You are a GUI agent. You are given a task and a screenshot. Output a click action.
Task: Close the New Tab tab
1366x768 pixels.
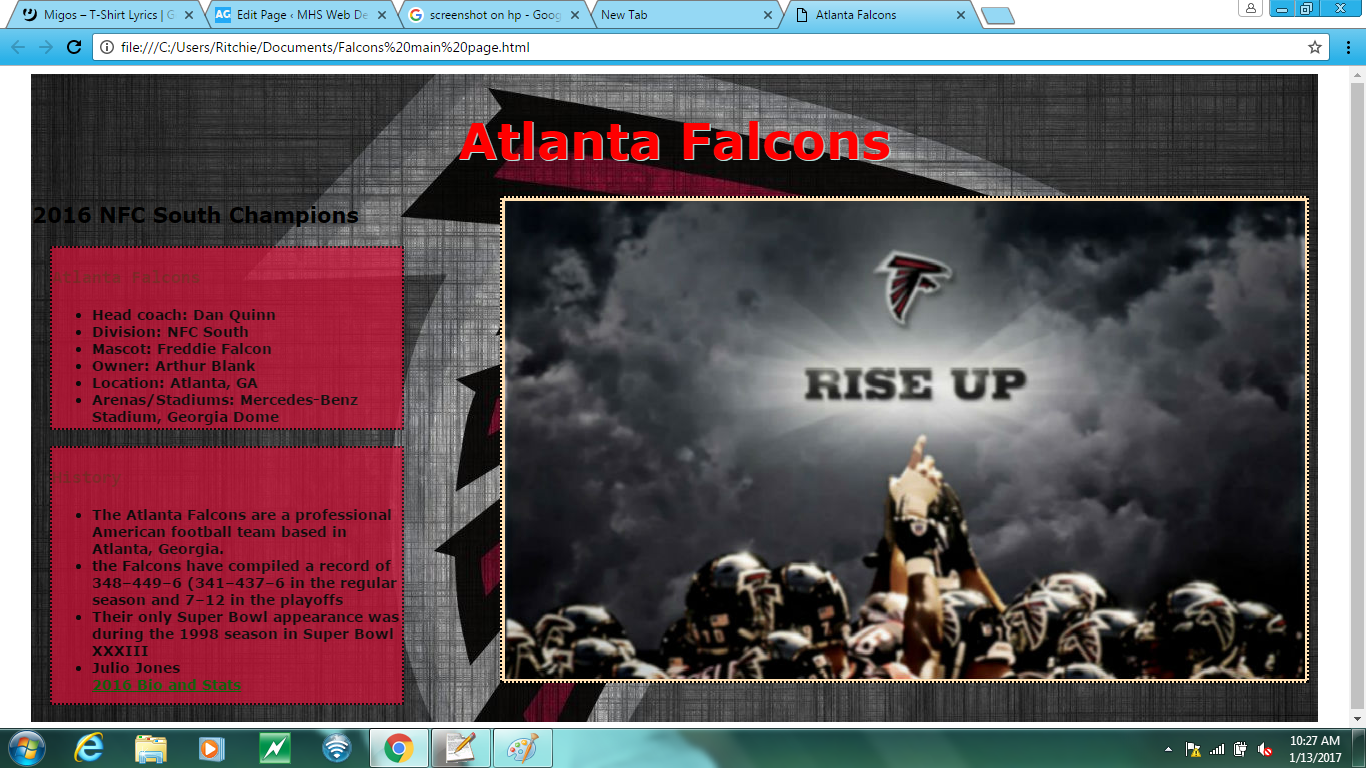[x=768, y=15]
